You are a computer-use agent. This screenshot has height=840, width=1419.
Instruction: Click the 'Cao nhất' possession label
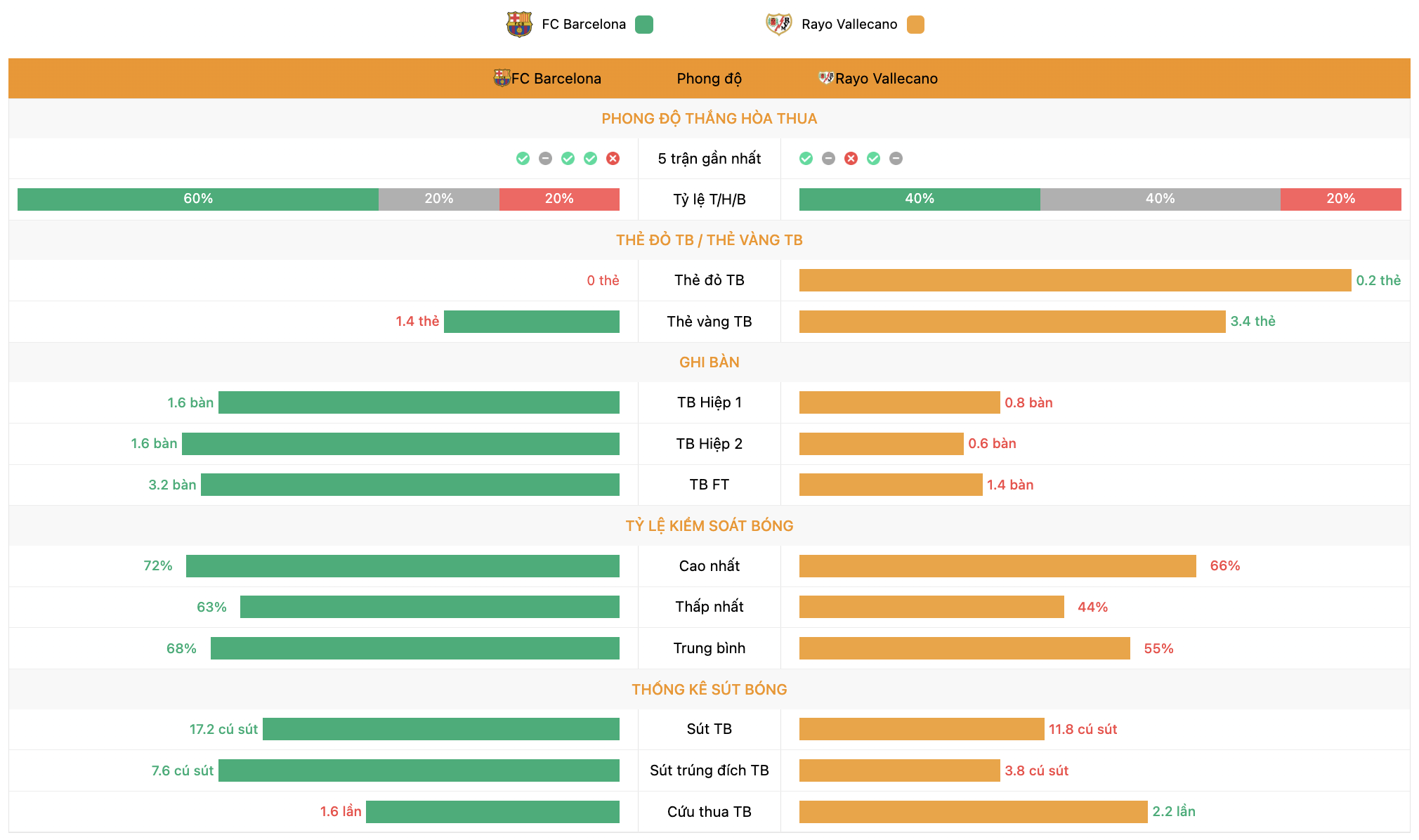click(709, 566)
